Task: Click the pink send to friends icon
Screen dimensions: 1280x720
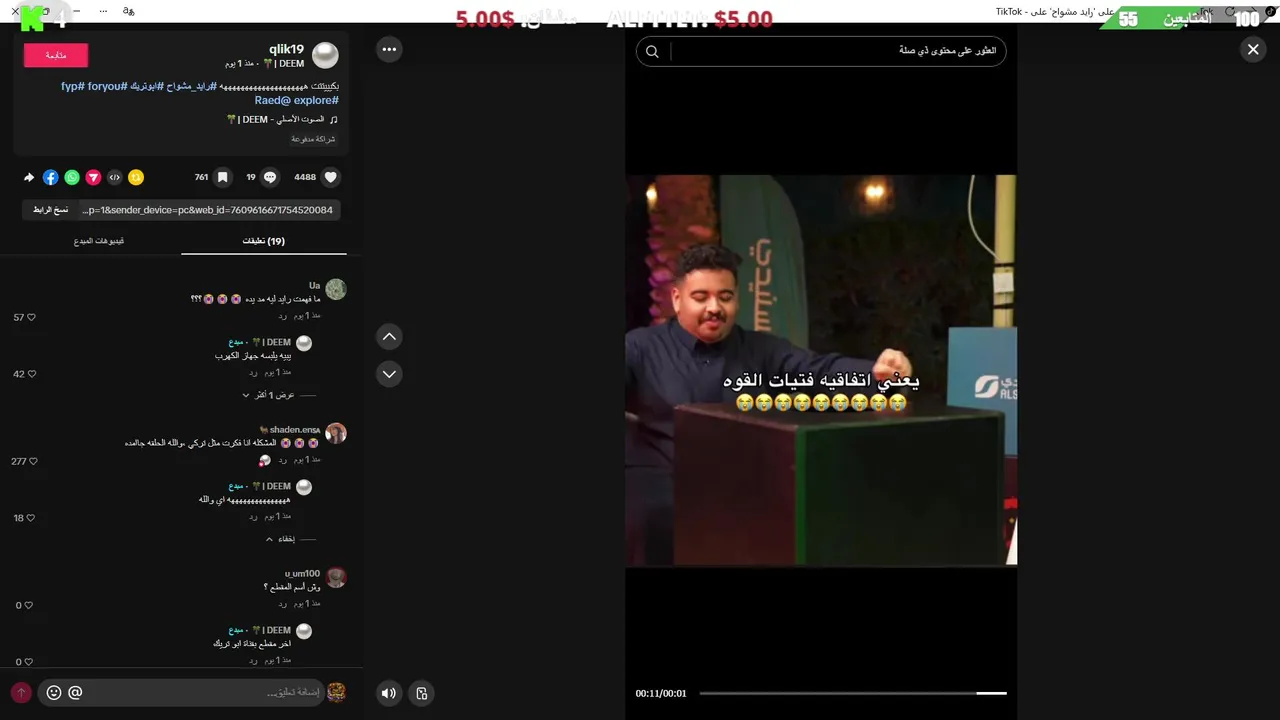Action: point(93,177)
